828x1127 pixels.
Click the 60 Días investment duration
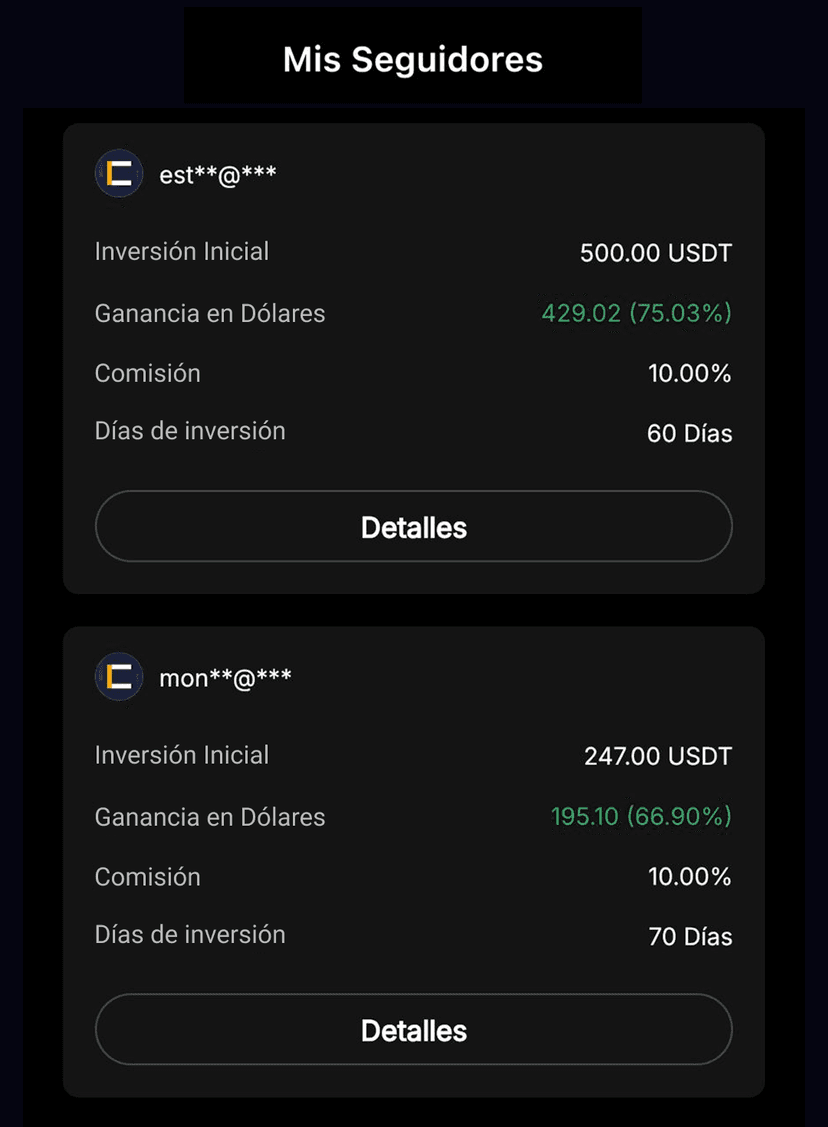(689, 434)
